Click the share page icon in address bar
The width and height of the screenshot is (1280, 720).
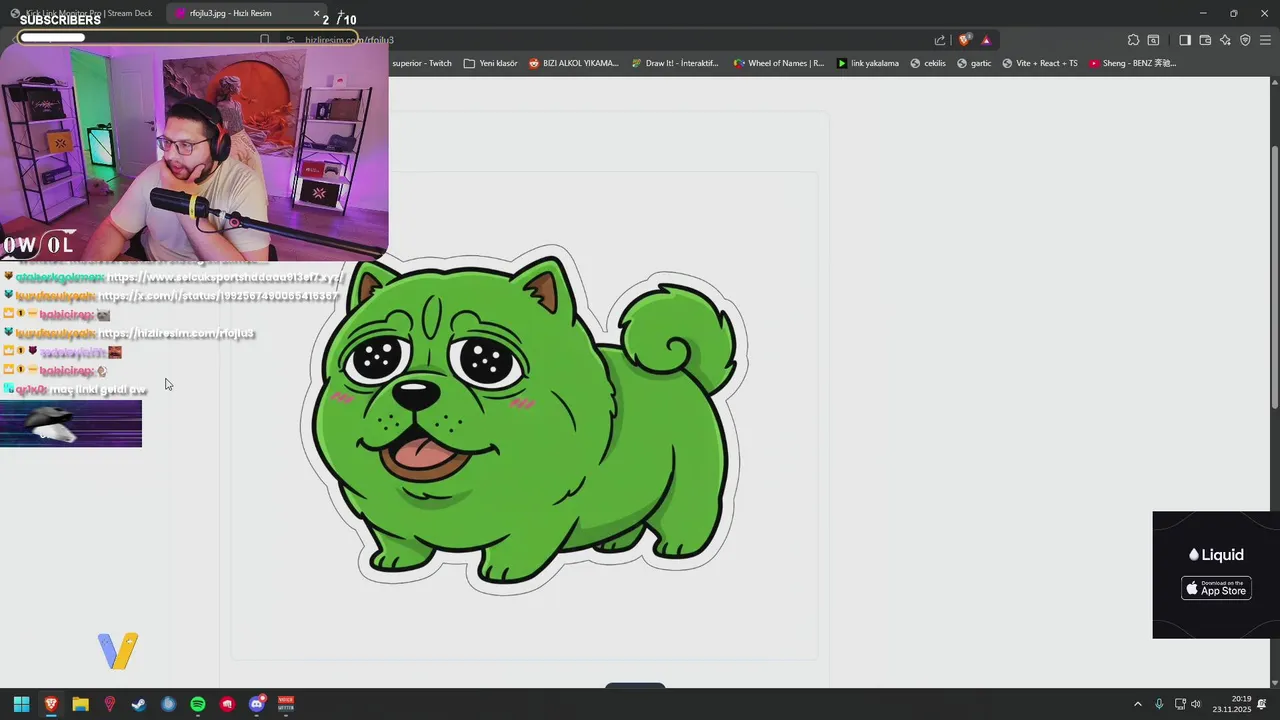940,40
